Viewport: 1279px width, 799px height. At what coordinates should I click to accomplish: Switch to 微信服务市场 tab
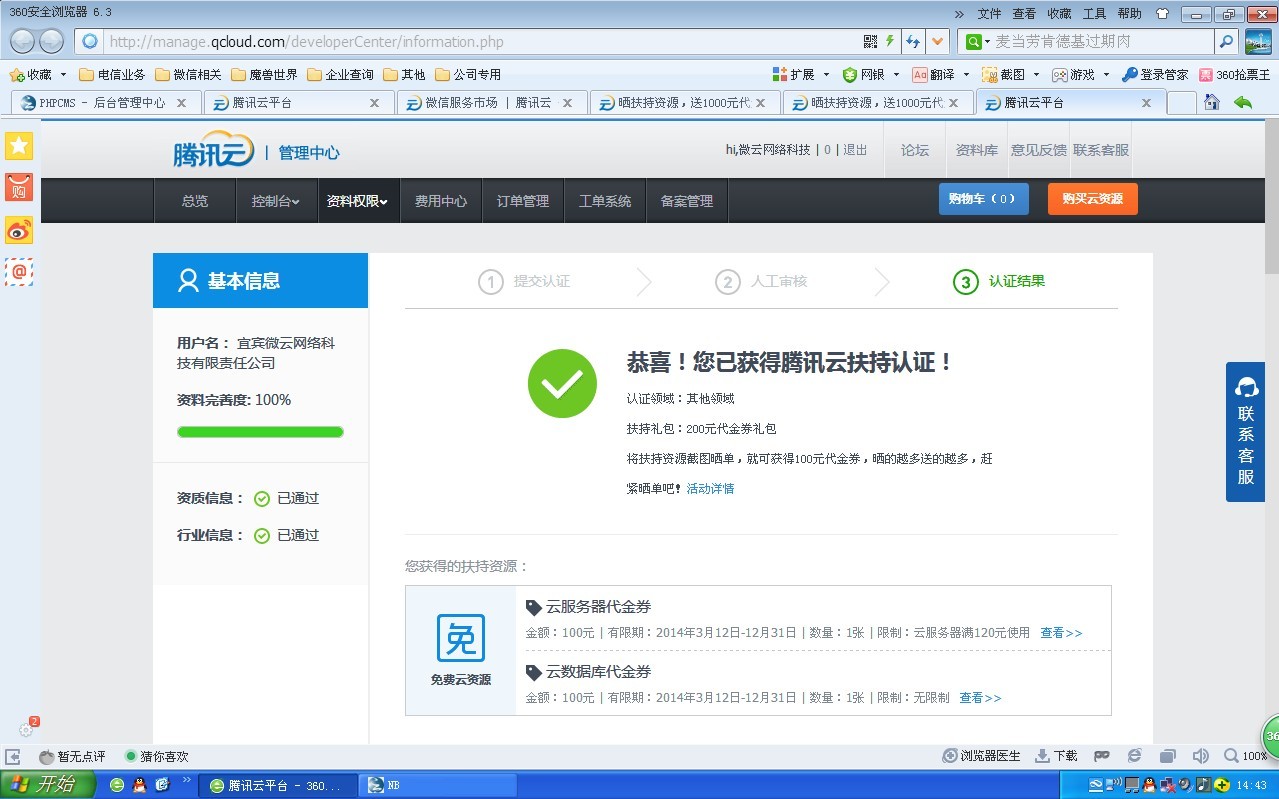coord(490,102)
